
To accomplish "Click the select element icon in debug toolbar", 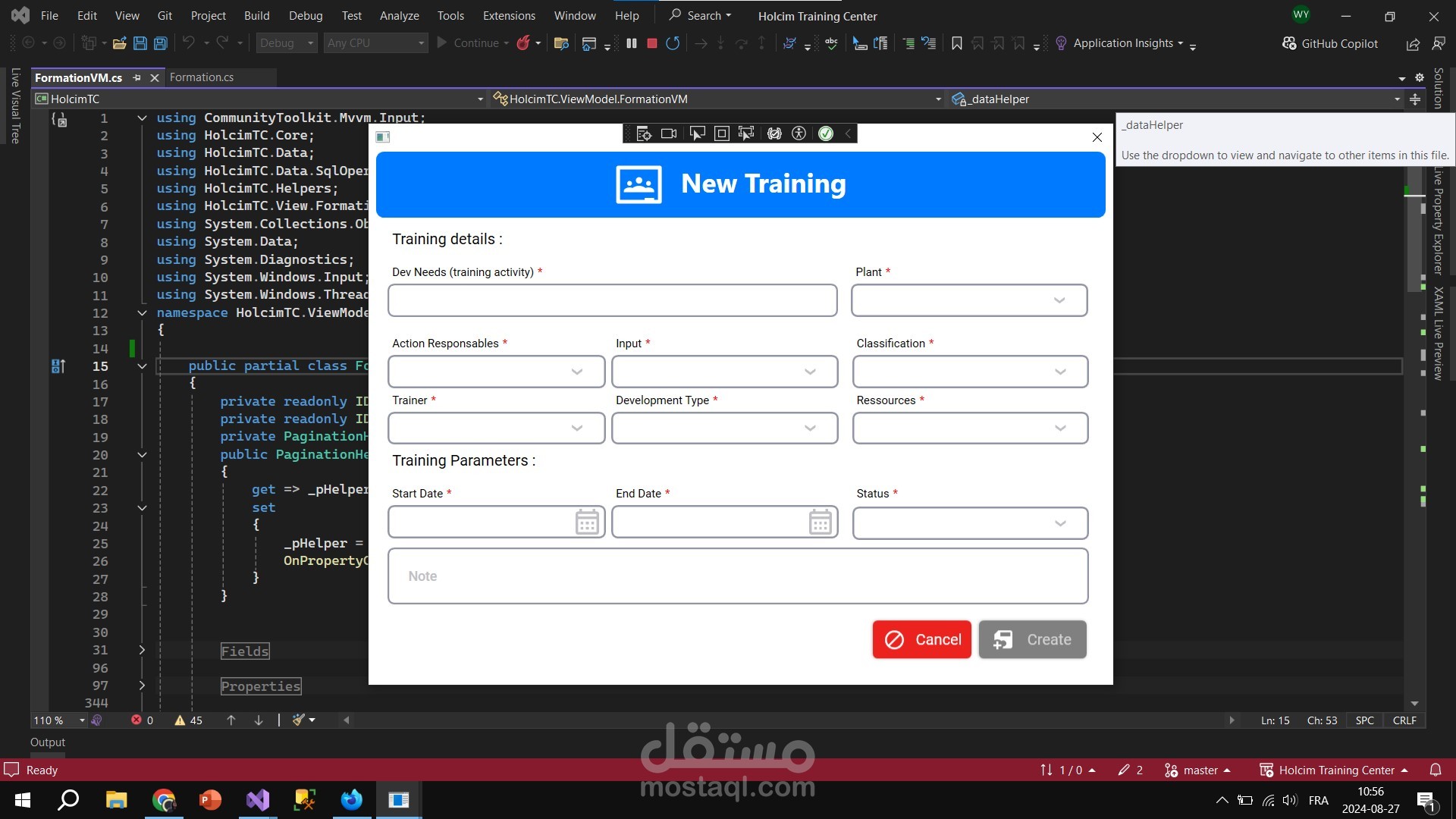I will pos(697,133).
